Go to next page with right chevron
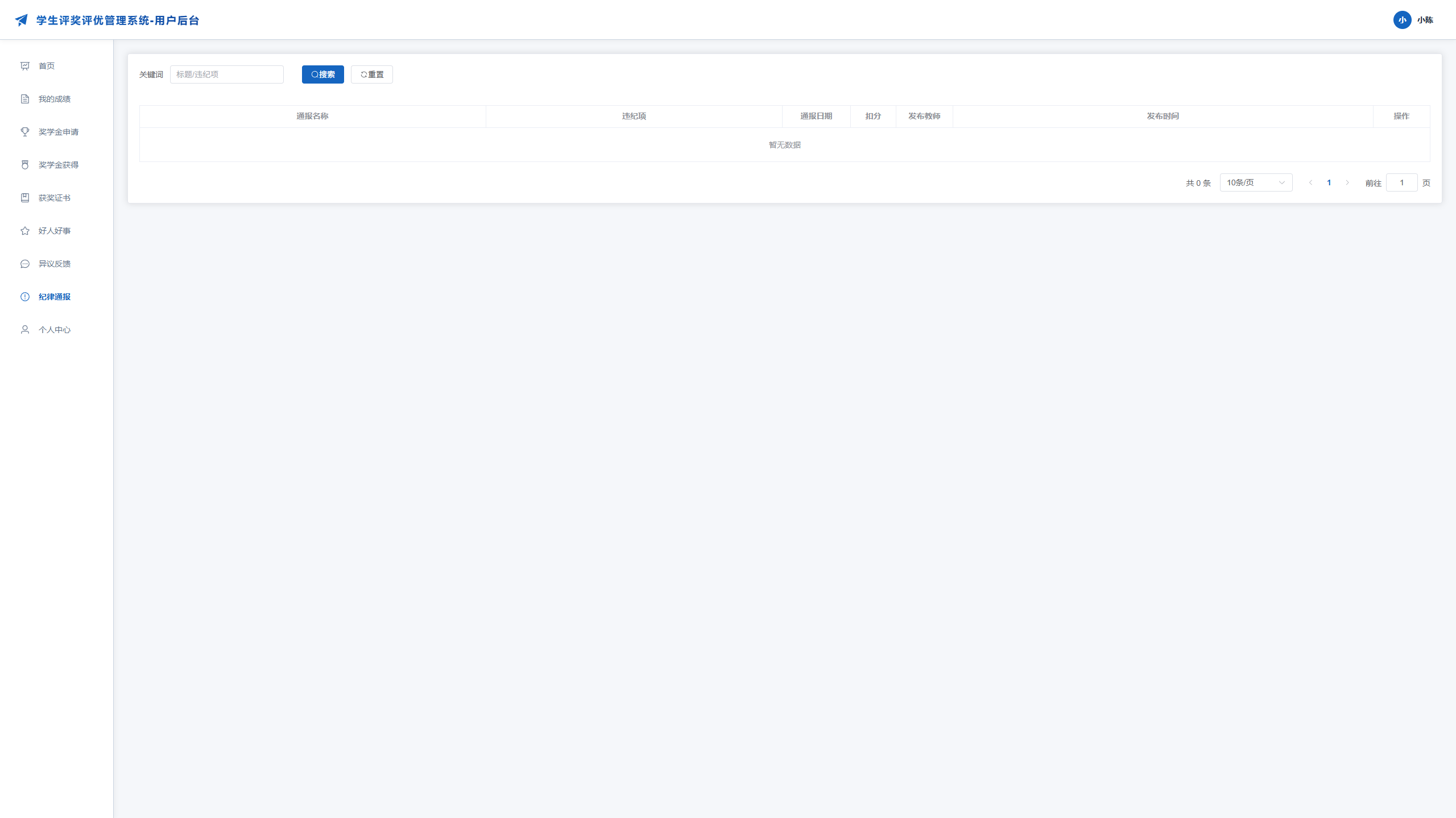 (x=1347, y=182)
